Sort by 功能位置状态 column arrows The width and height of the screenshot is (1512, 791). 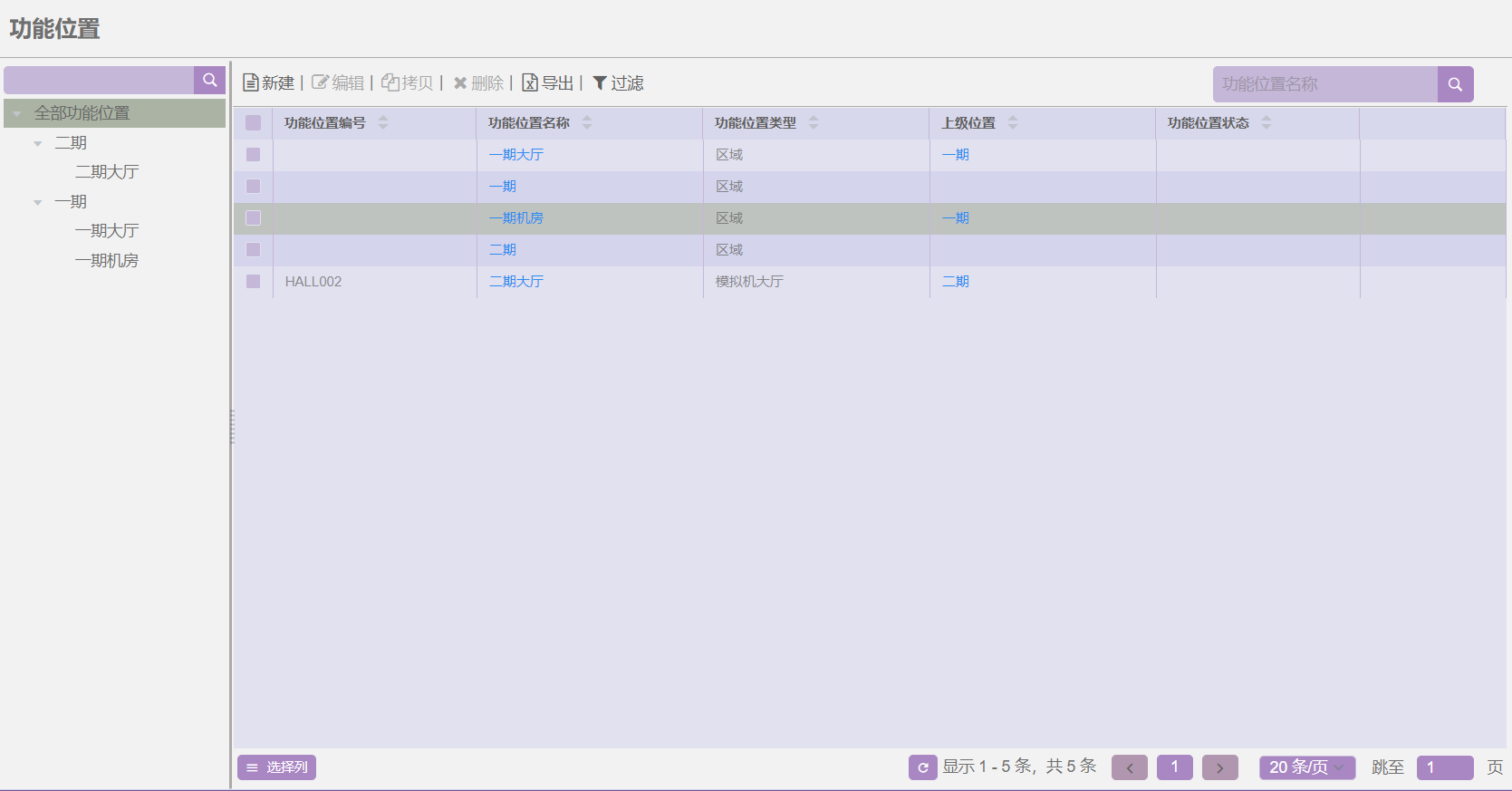[1266, 122]
